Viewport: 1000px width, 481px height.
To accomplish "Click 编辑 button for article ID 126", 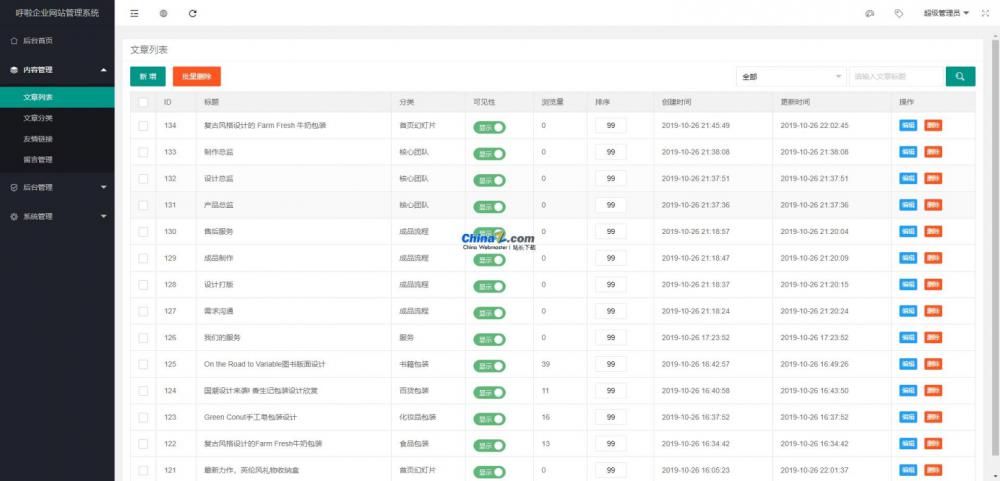I will 908,337.
